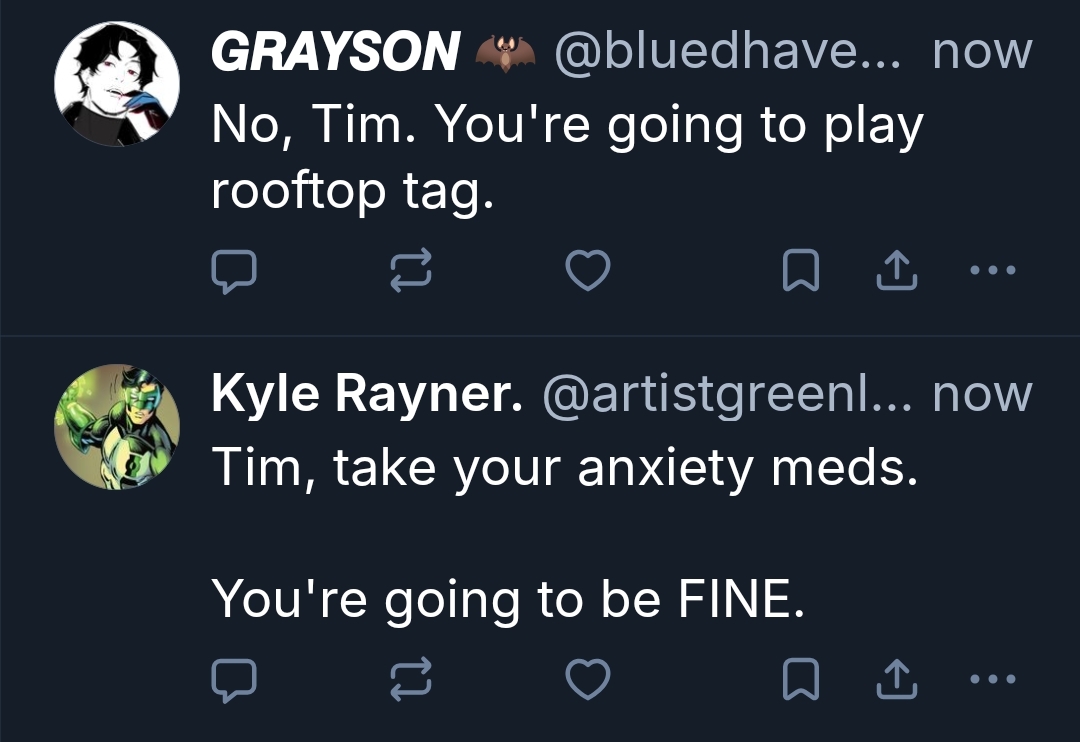Click the bat emoji beside GRAYSON

506,52
